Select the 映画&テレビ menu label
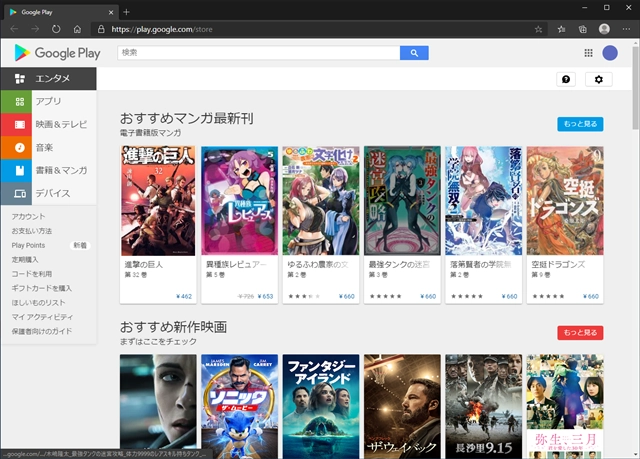This screenshot has width=640, height=459. [61, 124]
